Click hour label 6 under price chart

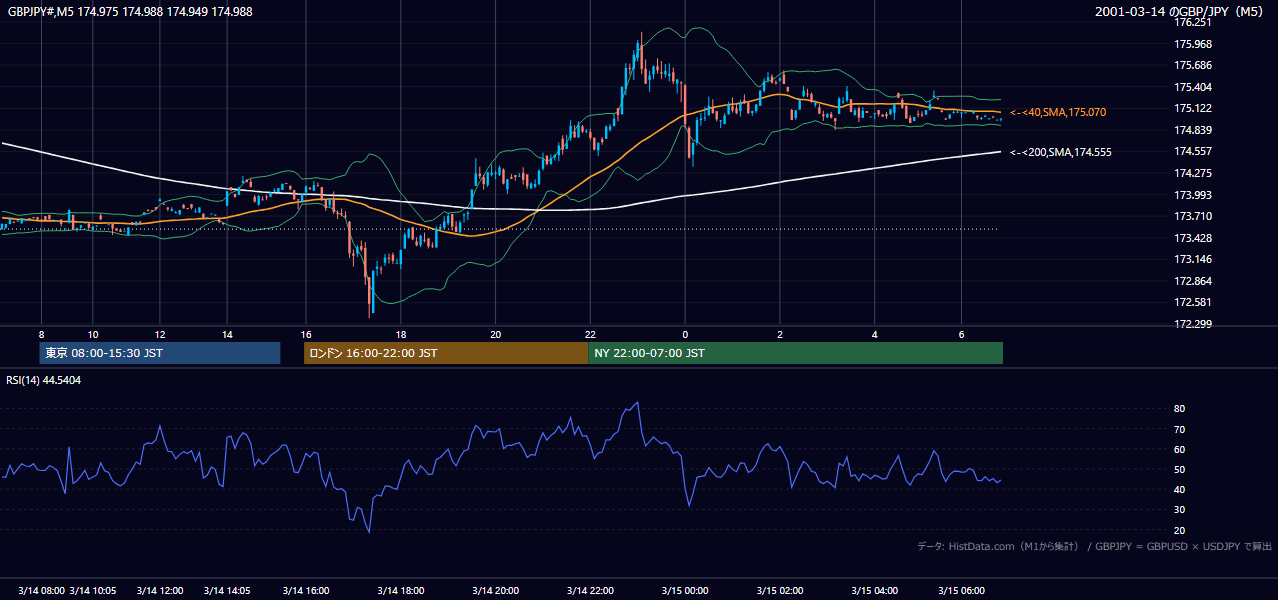coord(961,334)
